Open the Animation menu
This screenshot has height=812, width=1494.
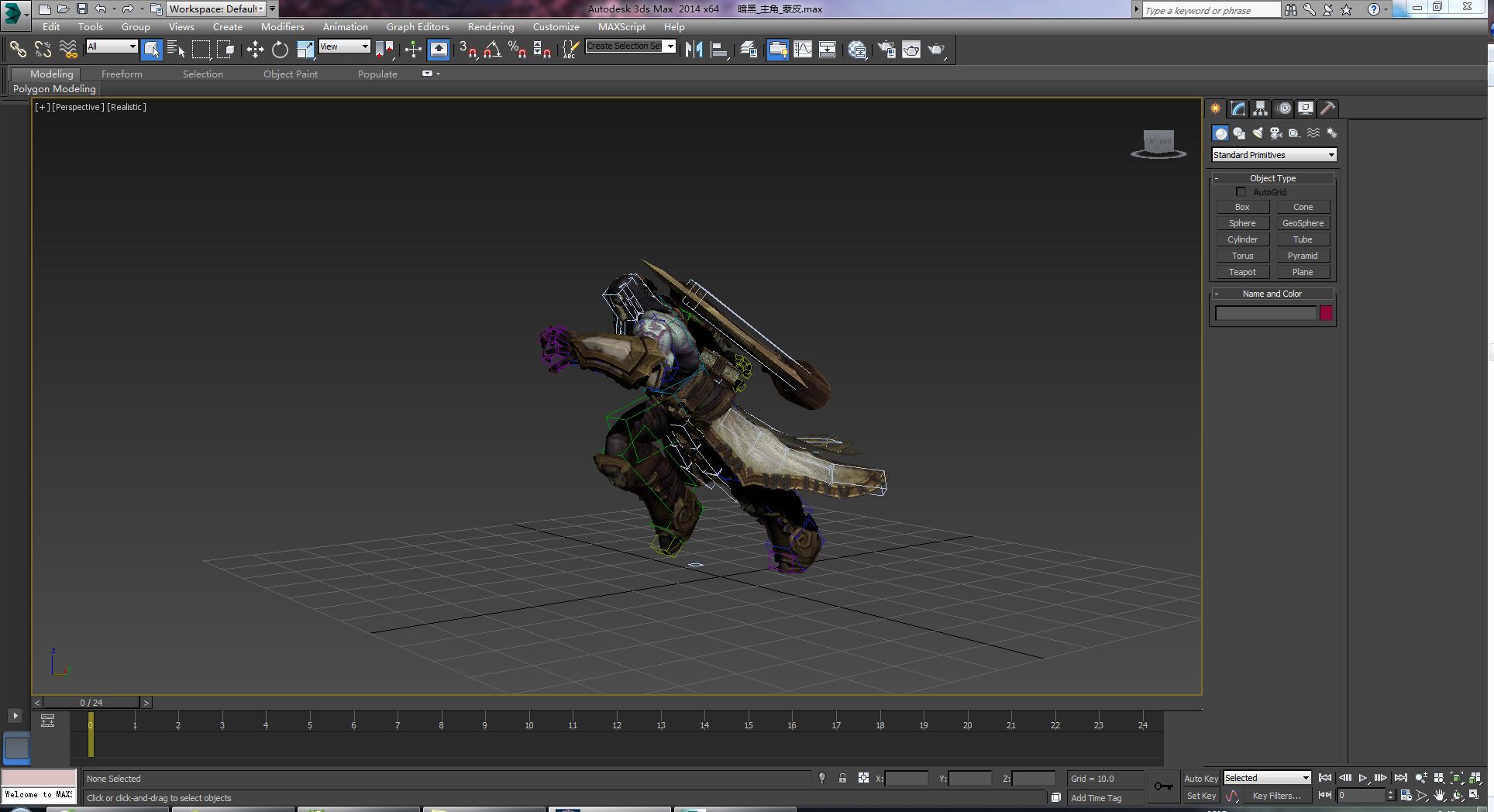pyautogui.click(x=345, y=26)
